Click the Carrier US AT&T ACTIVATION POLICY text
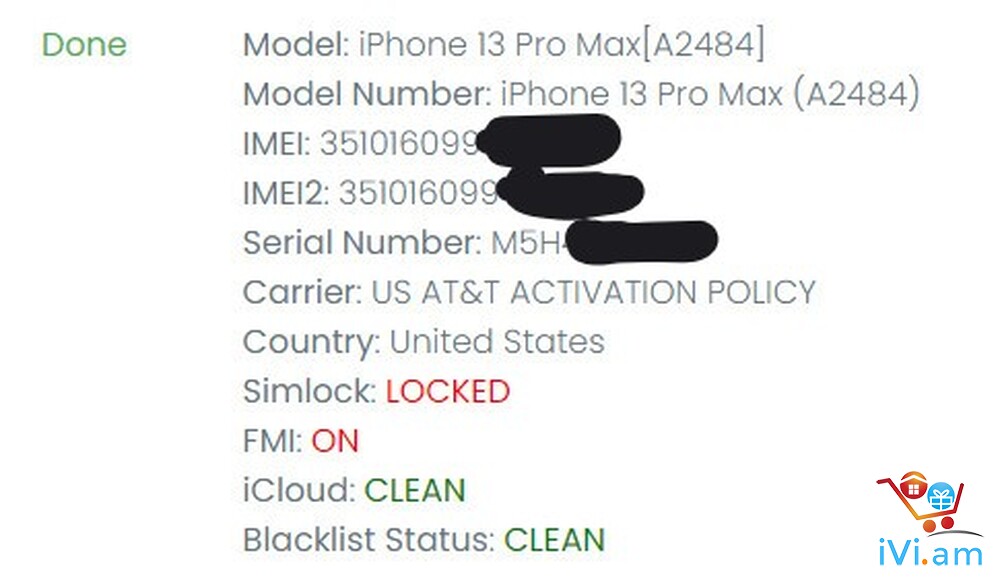Screen dimensions: 1000x584 (x=594, y=293)
